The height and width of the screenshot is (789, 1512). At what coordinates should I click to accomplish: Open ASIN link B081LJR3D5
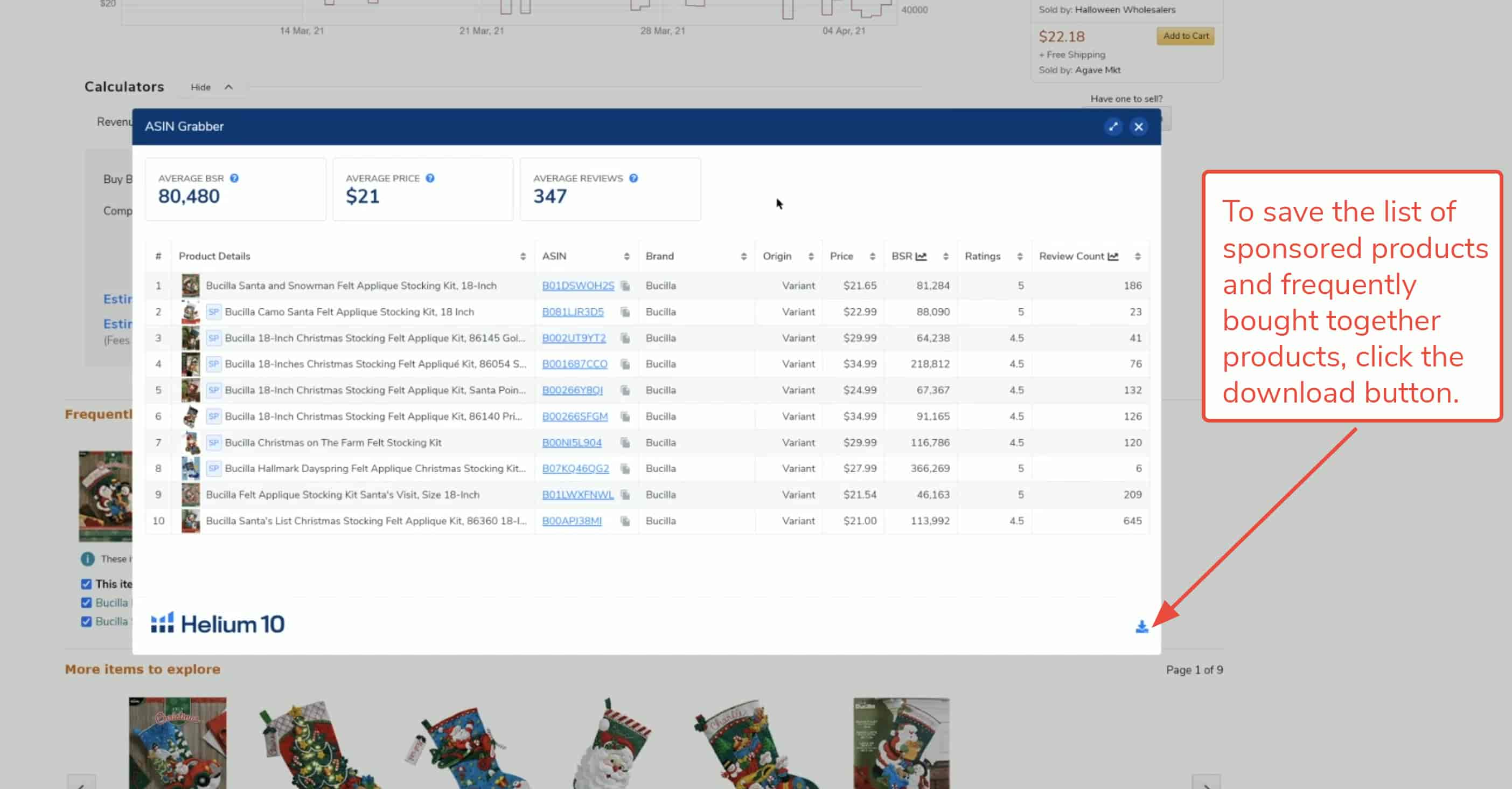[x=572, y=312]
